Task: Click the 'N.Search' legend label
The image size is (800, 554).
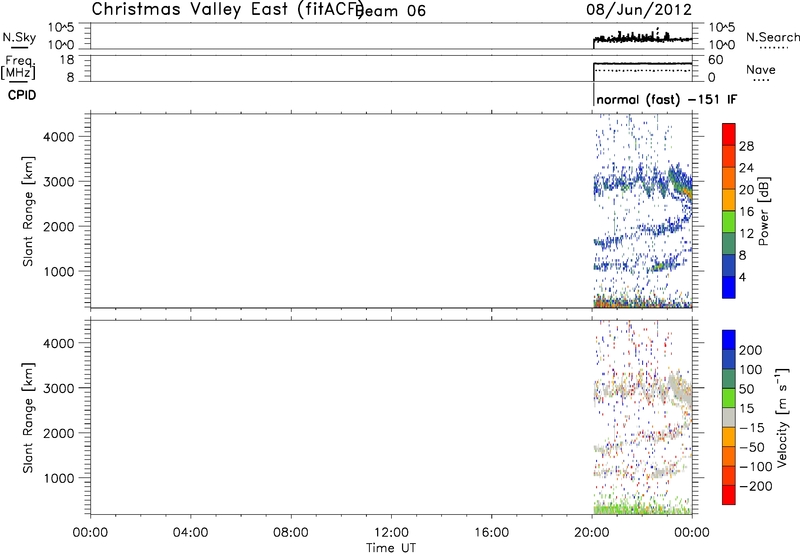Action: point(772,37)
